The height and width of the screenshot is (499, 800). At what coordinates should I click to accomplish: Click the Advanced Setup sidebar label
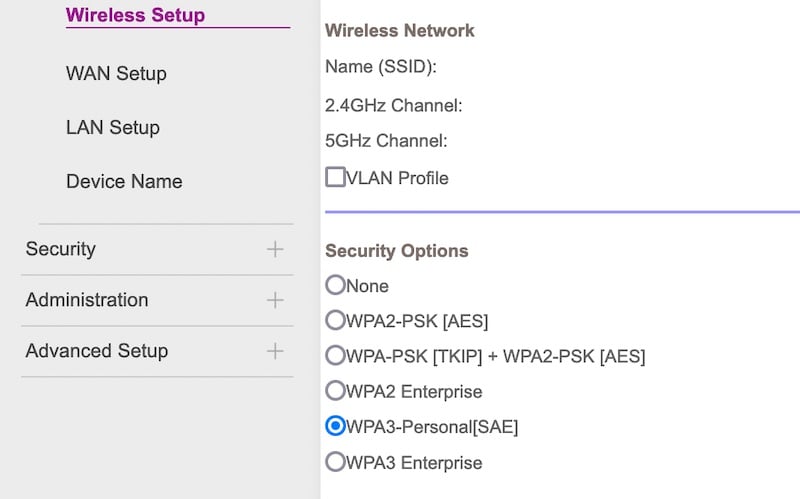coord(97,351)
